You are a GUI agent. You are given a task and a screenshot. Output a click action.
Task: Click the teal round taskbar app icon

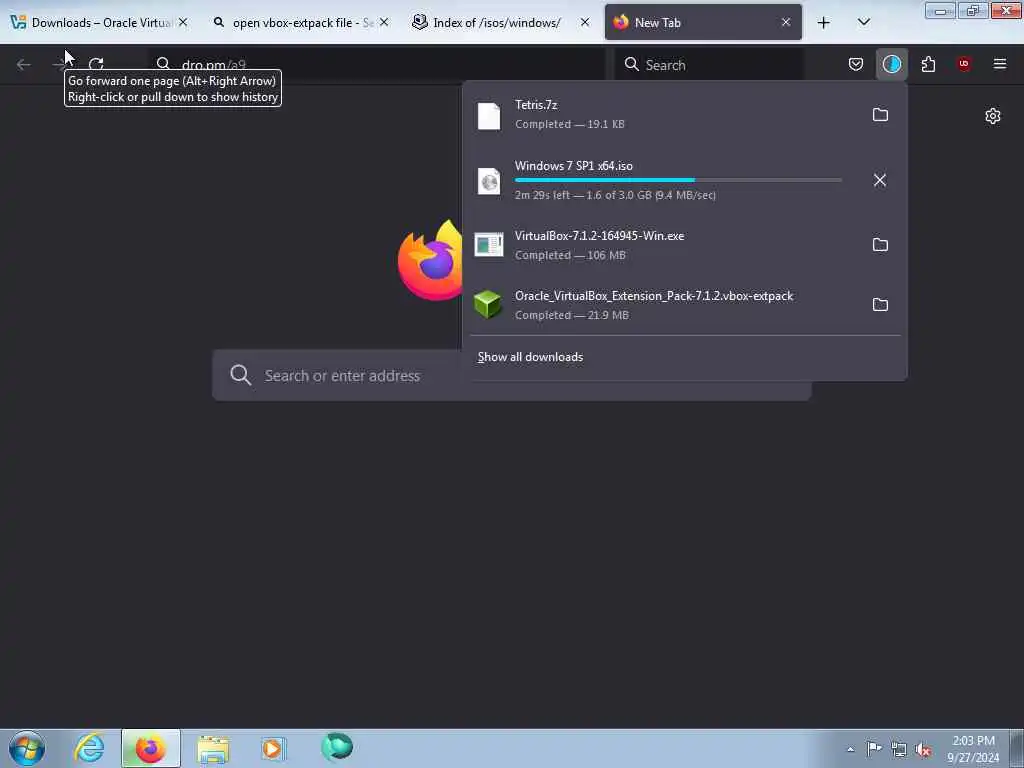(337, 747)
